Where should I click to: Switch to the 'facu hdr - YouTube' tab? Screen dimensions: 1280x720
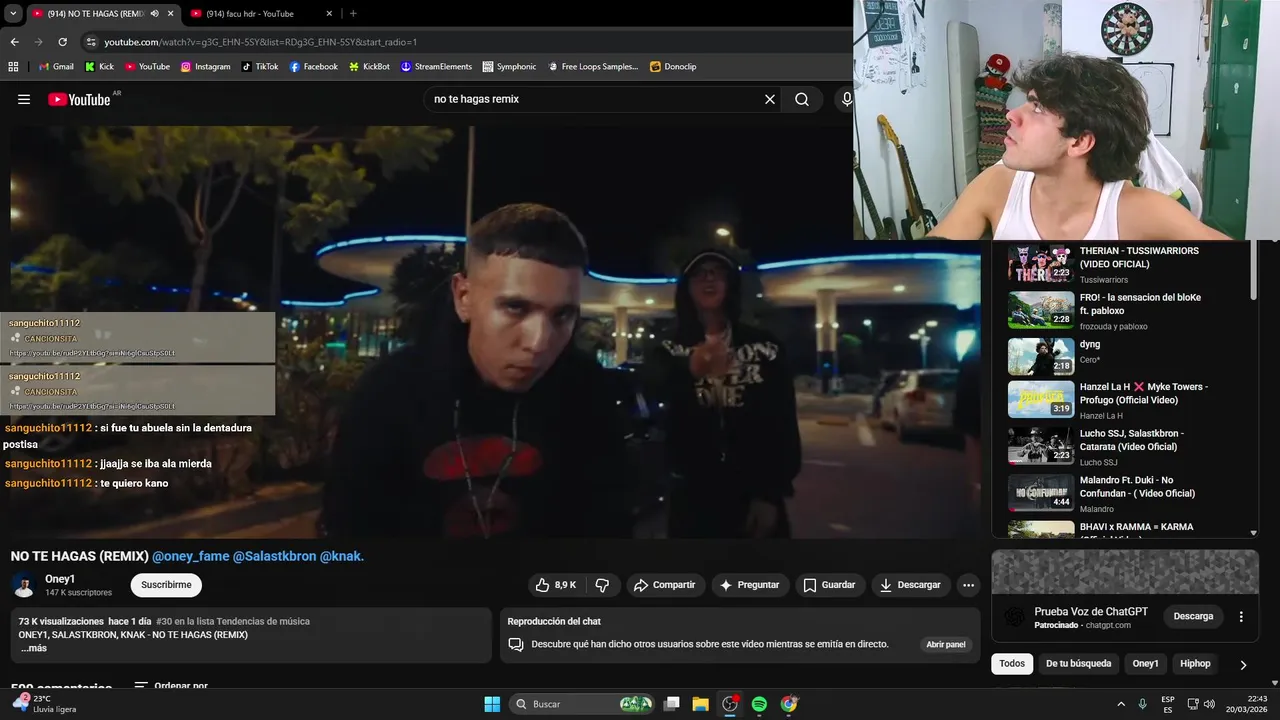(262, 14)
